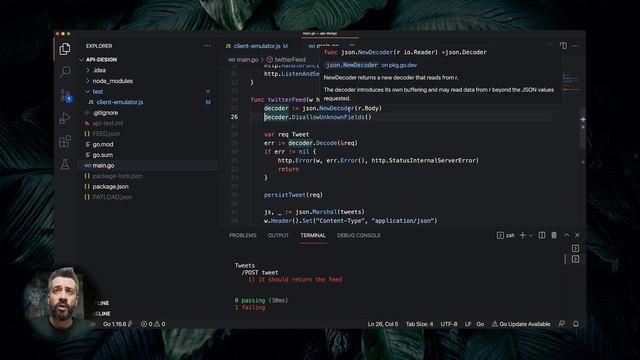This screenshot has height=360, width=640.
Task: Open FEED.json in the file tree
Action: [106, 134]
